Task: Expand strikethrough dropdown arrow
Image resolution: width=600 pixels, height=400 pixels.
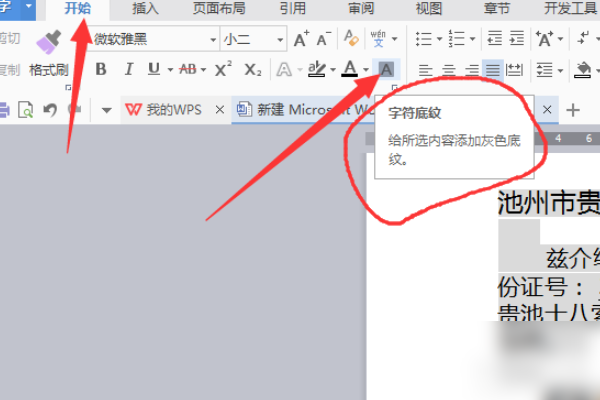Action: [x=203, y=70]
